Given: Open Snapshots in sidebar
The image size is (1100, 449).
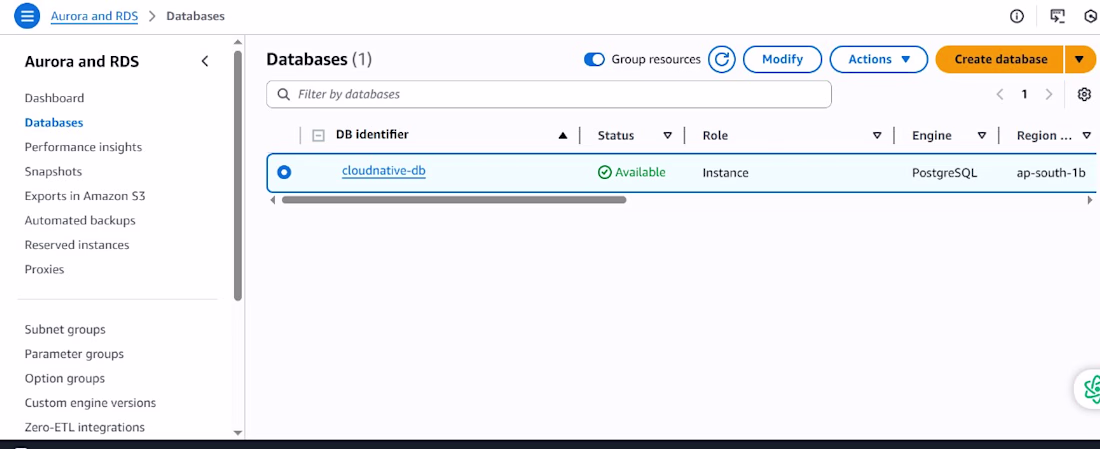Looking at the screenshot, I should click(53, 172).
